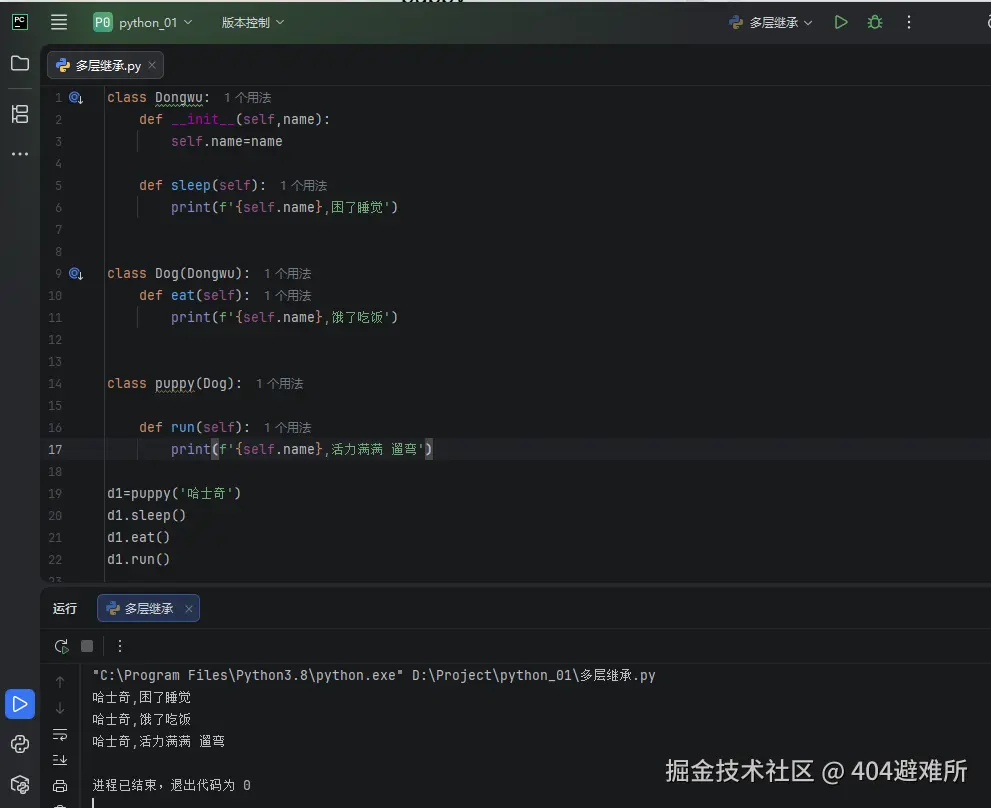
Task: Click the PyCharm logo icon
Action: 20,22
